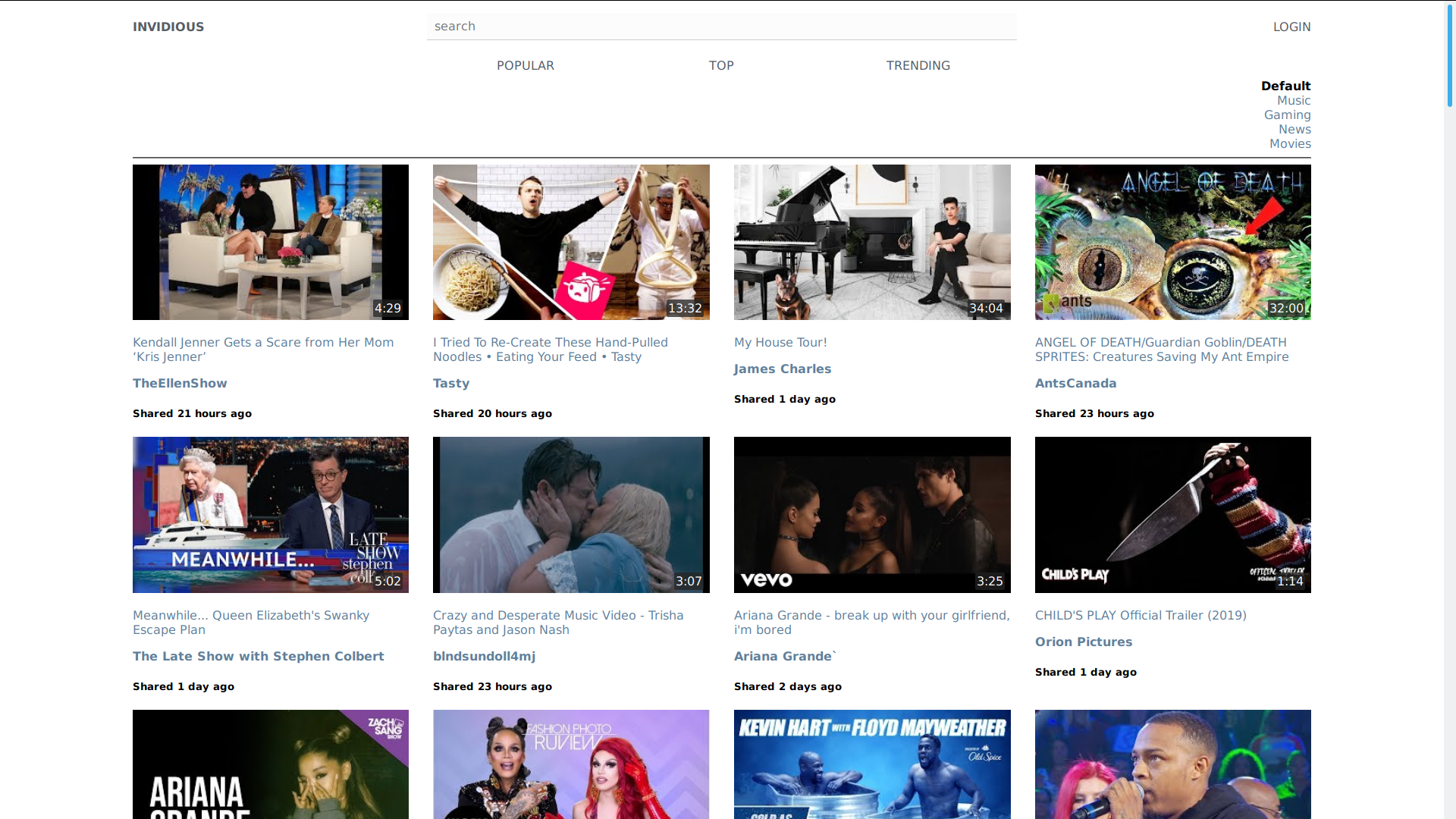Image resolution: width=1456 pixels, height=819 pixels.
Task: Visit The Late Show with Stephen Colbert channel
Action: 259,656
